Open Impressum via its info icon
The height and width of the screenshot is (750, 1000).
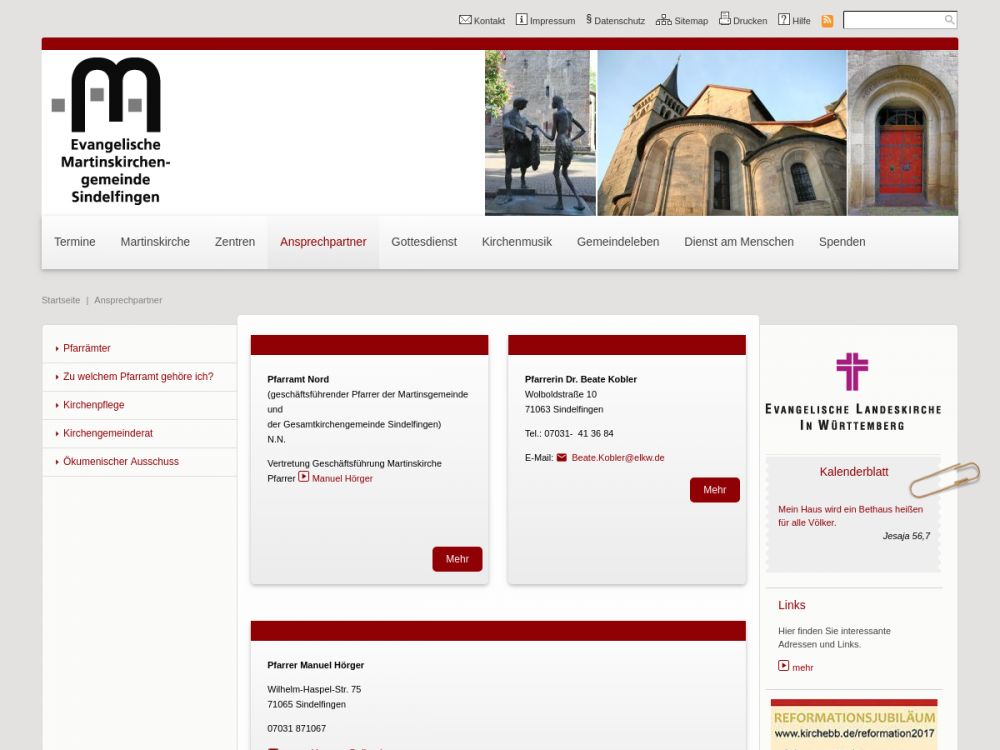click(x=521, y=20)
